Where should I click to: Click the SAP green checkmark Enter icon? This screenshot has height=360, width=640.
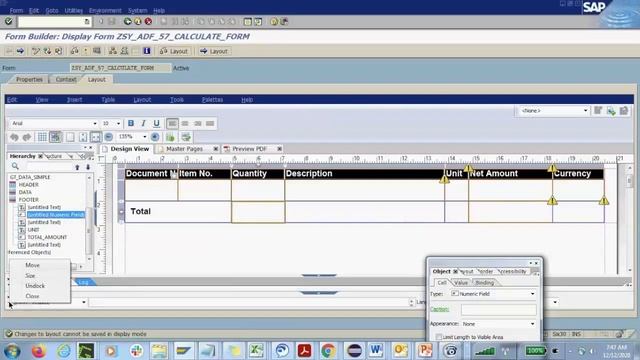[x=9, y=21]
